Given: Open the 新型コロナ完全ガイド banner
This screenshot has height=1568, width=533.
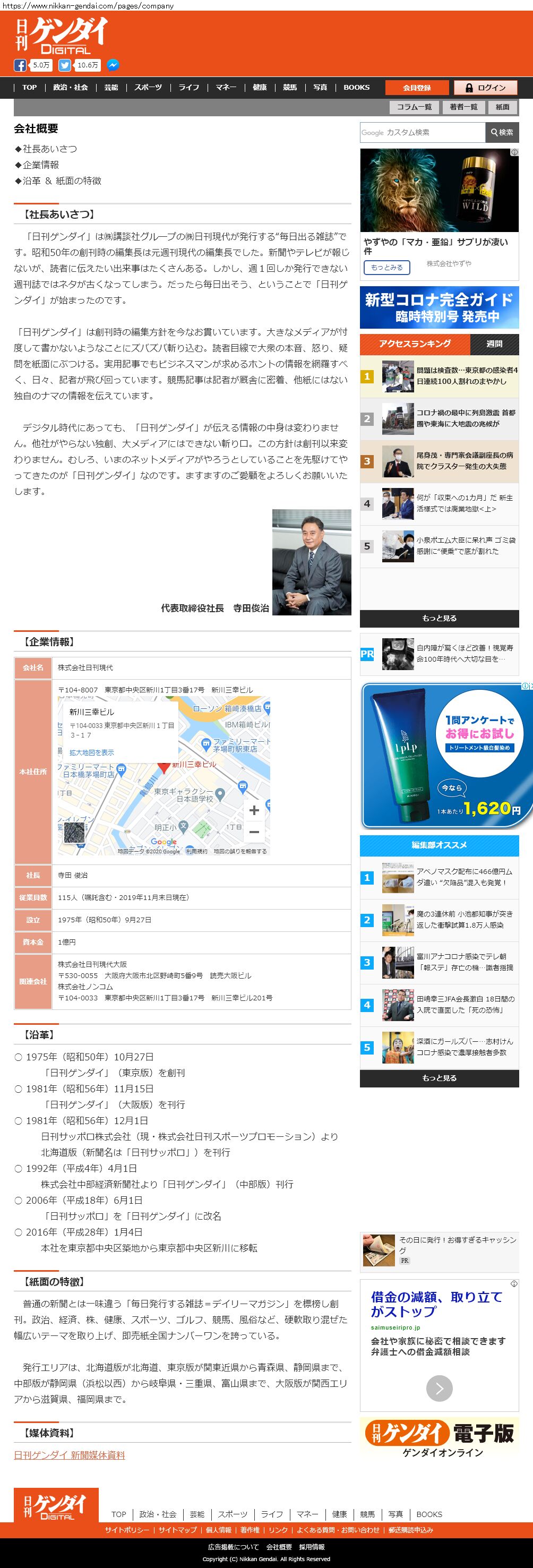Looking at the screenshot, I should point(439,307).
